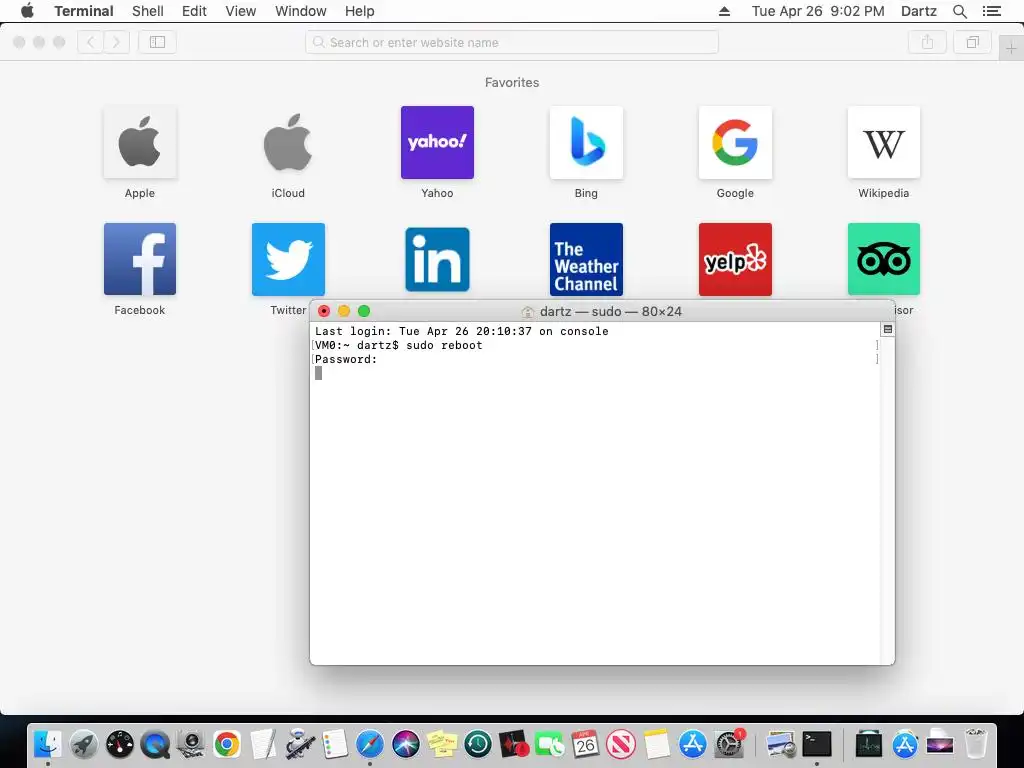Open Applications folder stack beside Trash
Screen dimensions: 1024x768
coord(904,744)
